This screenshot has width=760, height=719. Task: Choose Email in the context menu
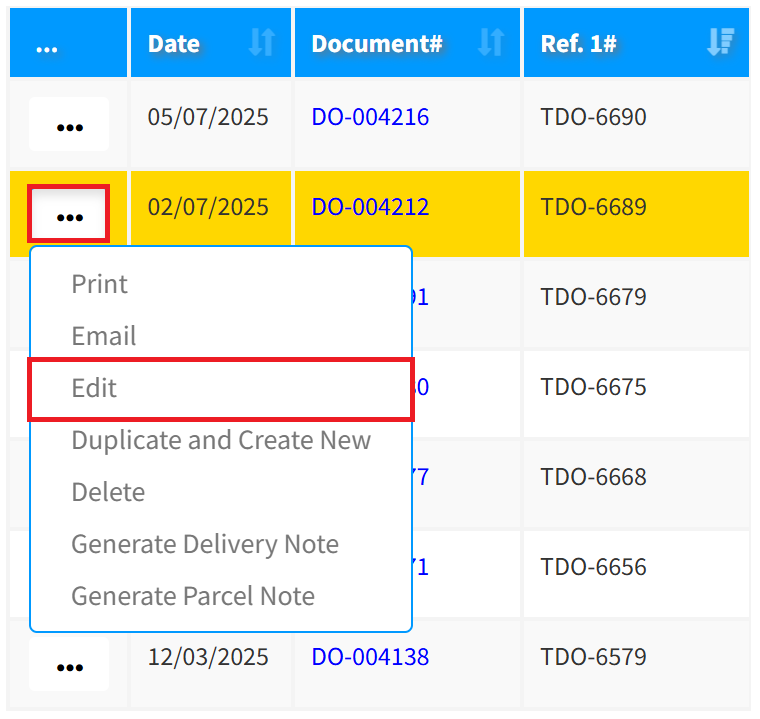pos(103,336)
